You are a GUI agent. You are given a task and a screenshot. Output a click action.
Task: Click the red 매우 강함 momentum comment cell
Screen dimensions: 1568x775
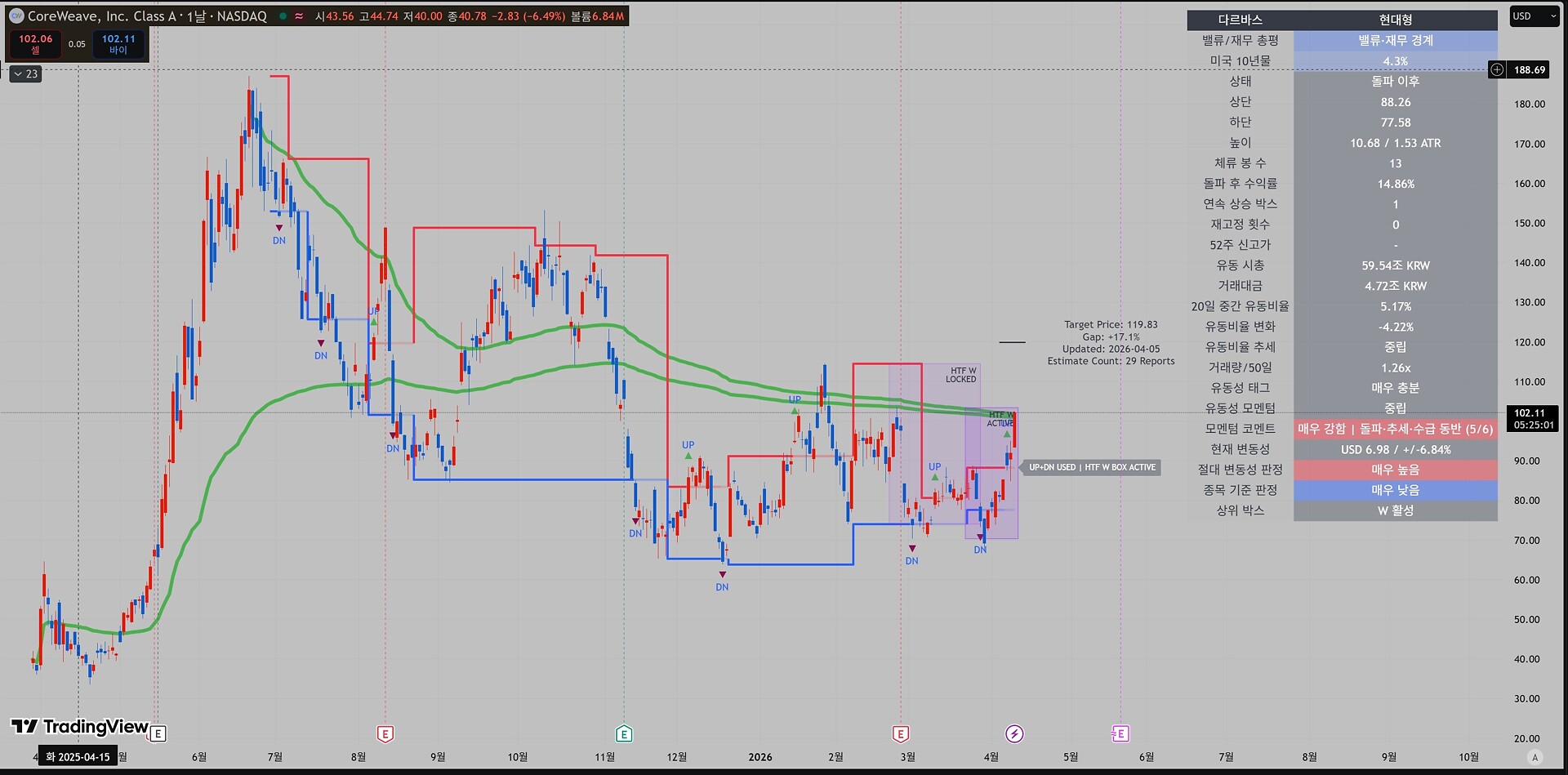[1396, 428]
